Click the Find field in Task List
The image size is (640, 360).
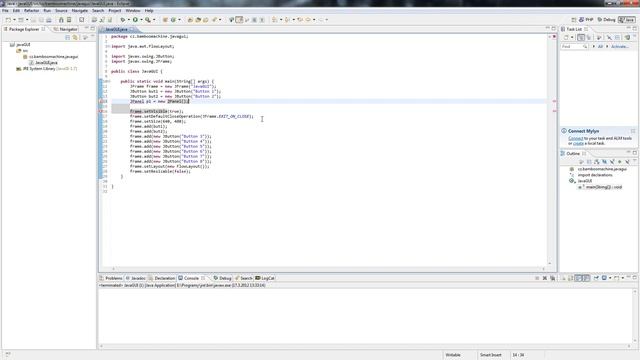pyautogui.click(x=574, y=47)
